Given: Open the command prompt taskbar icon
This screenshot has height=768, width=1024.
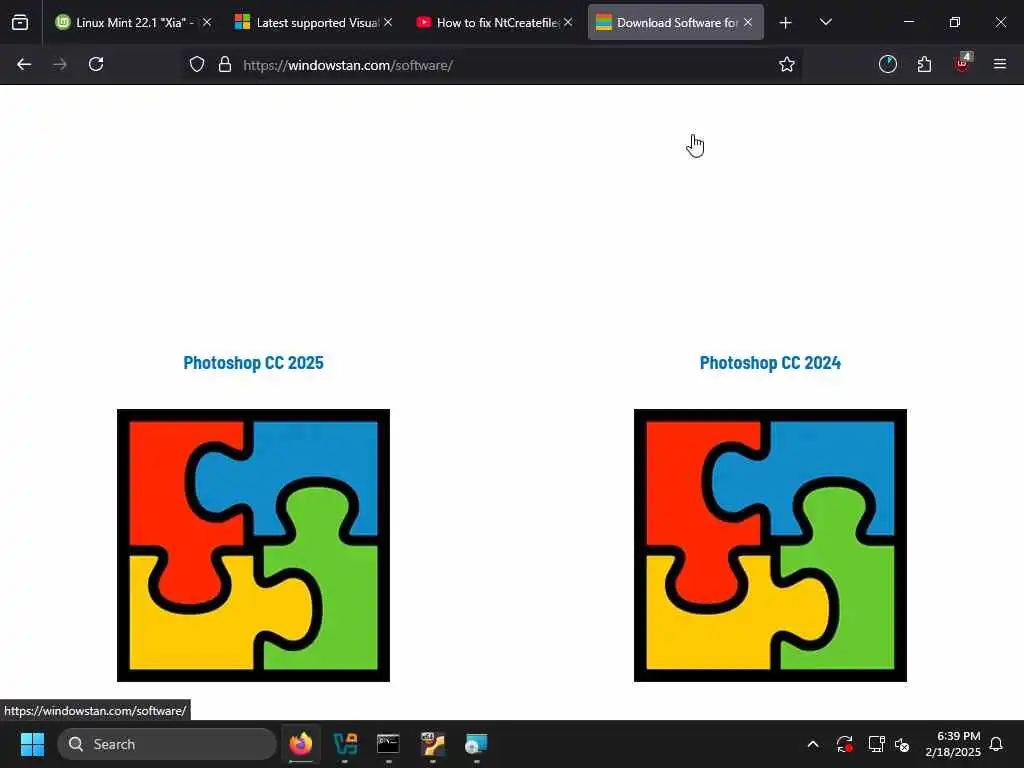Looking at the screenshot, I should coord(389,744).
